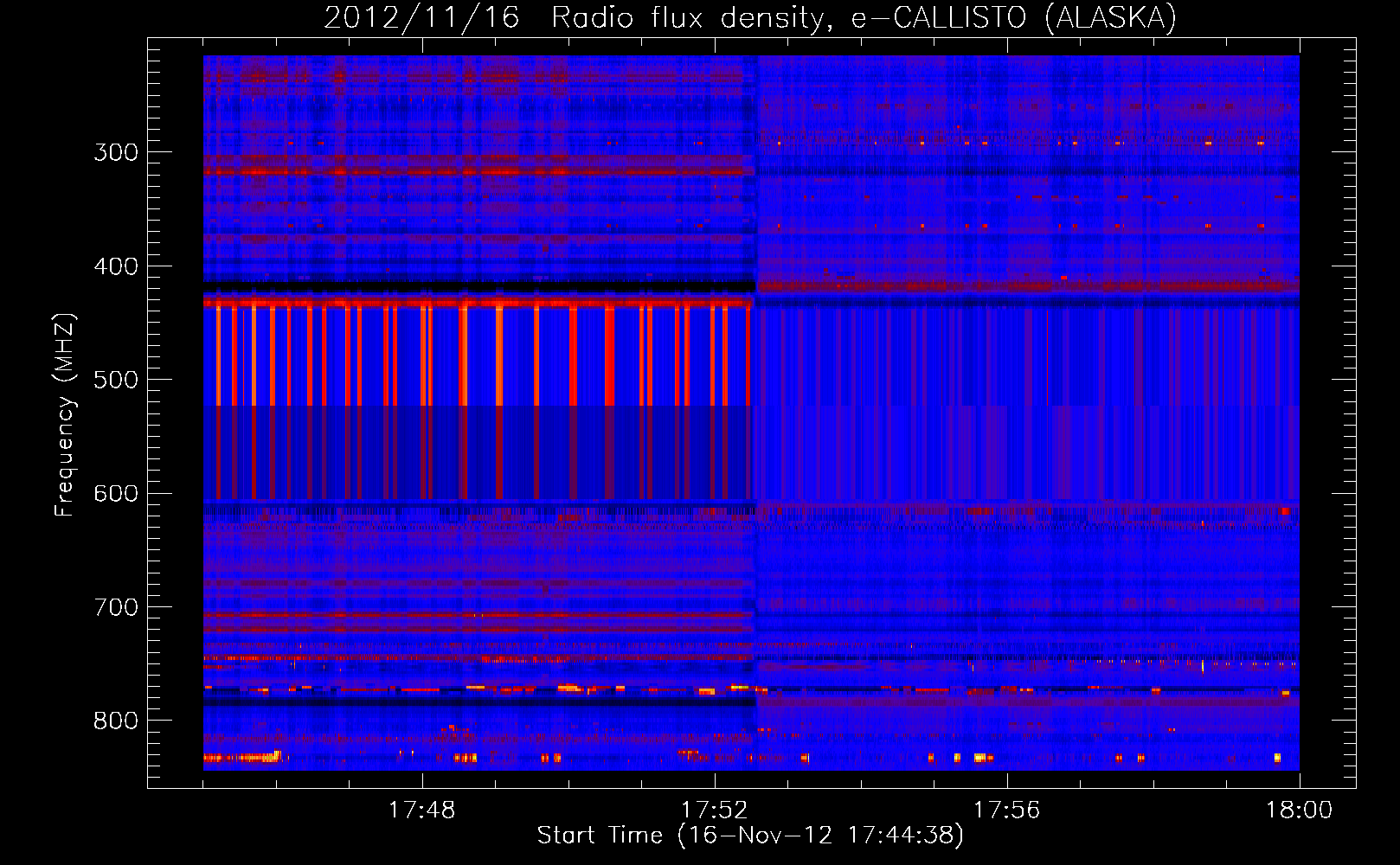Click the 800 frequency tick label

(116, 721)
